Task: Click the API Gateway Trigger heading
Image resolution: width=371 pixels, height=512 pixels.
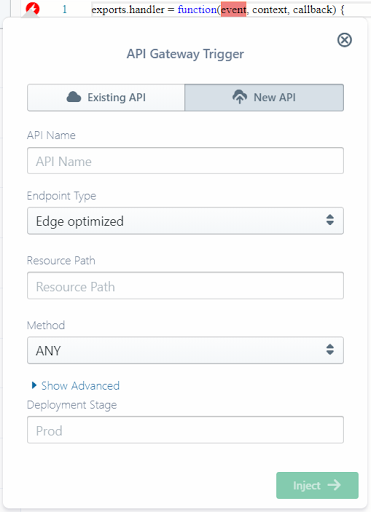Action: (x=185, y=54)
